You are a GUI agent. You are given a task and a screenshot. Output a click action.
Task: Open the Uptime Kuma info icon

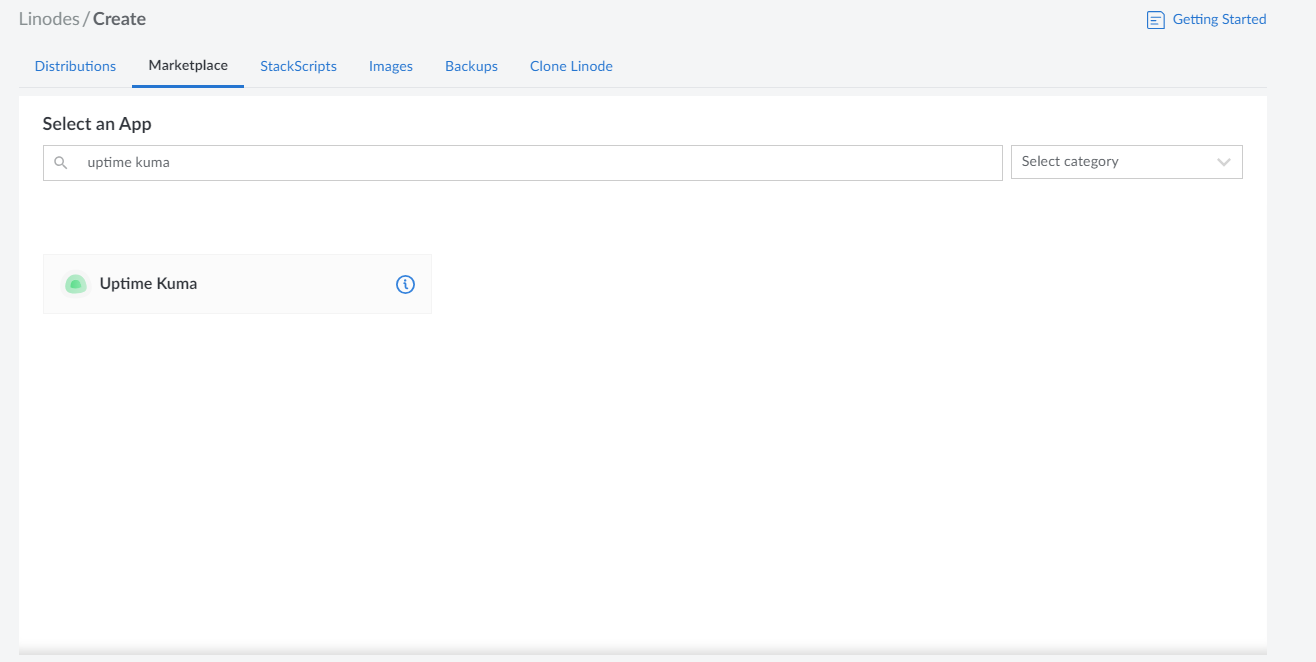coord(405,284)
